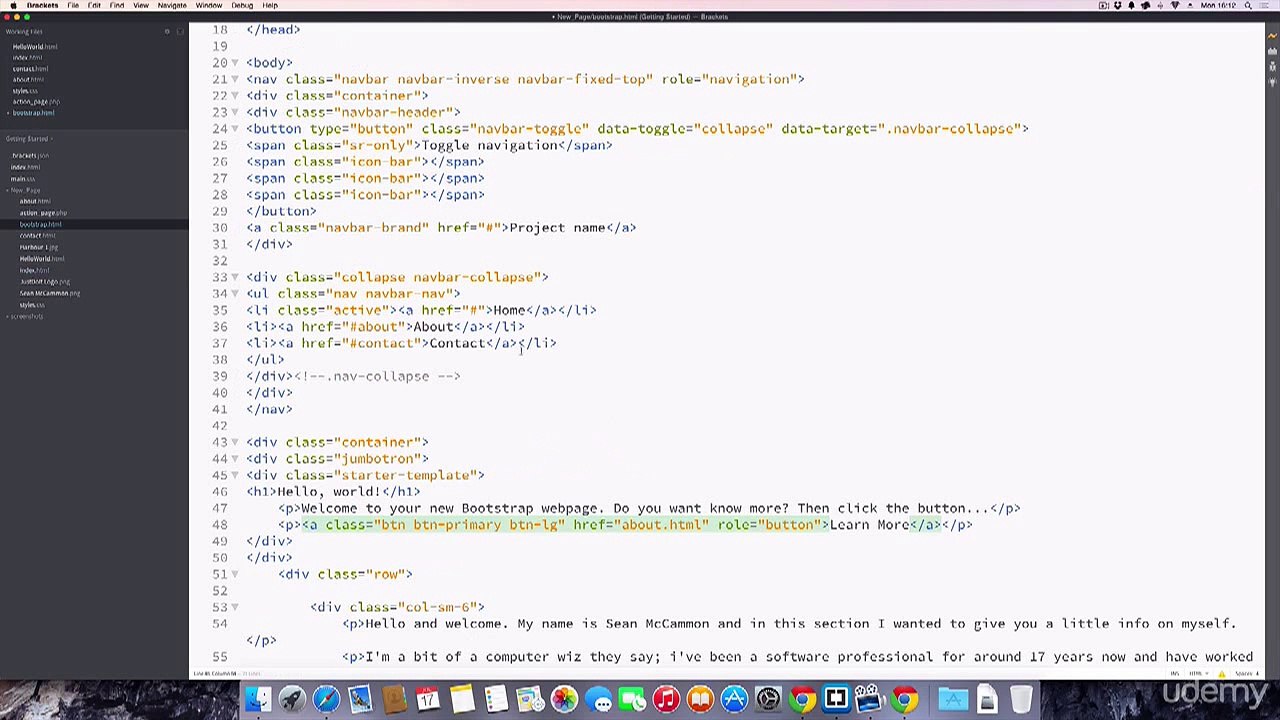Screen dimensions: 1280x720
Task: Open Harbour 1.jpg in project tree
Action: [39, 247]
